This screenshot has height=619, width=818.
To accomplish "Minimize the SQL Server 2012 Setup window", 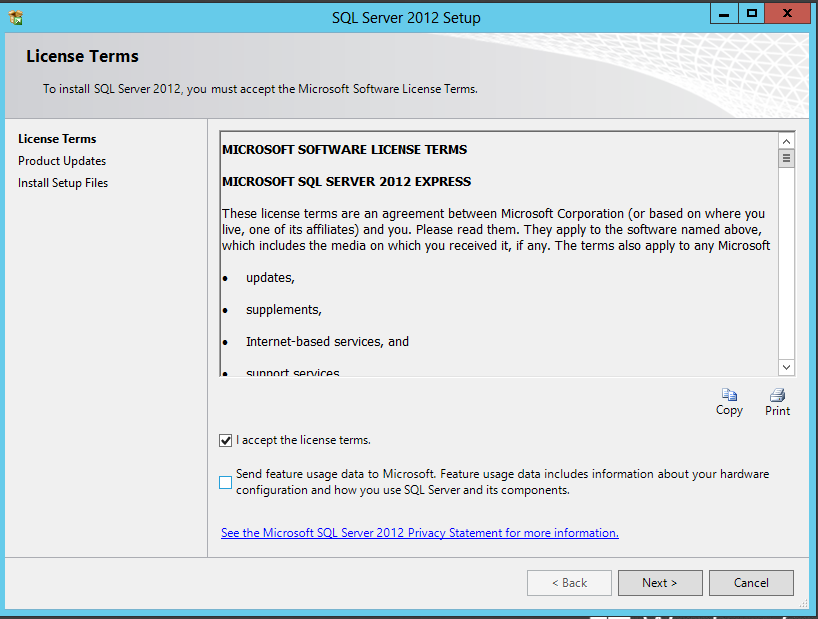I will (x=724, y=14).
